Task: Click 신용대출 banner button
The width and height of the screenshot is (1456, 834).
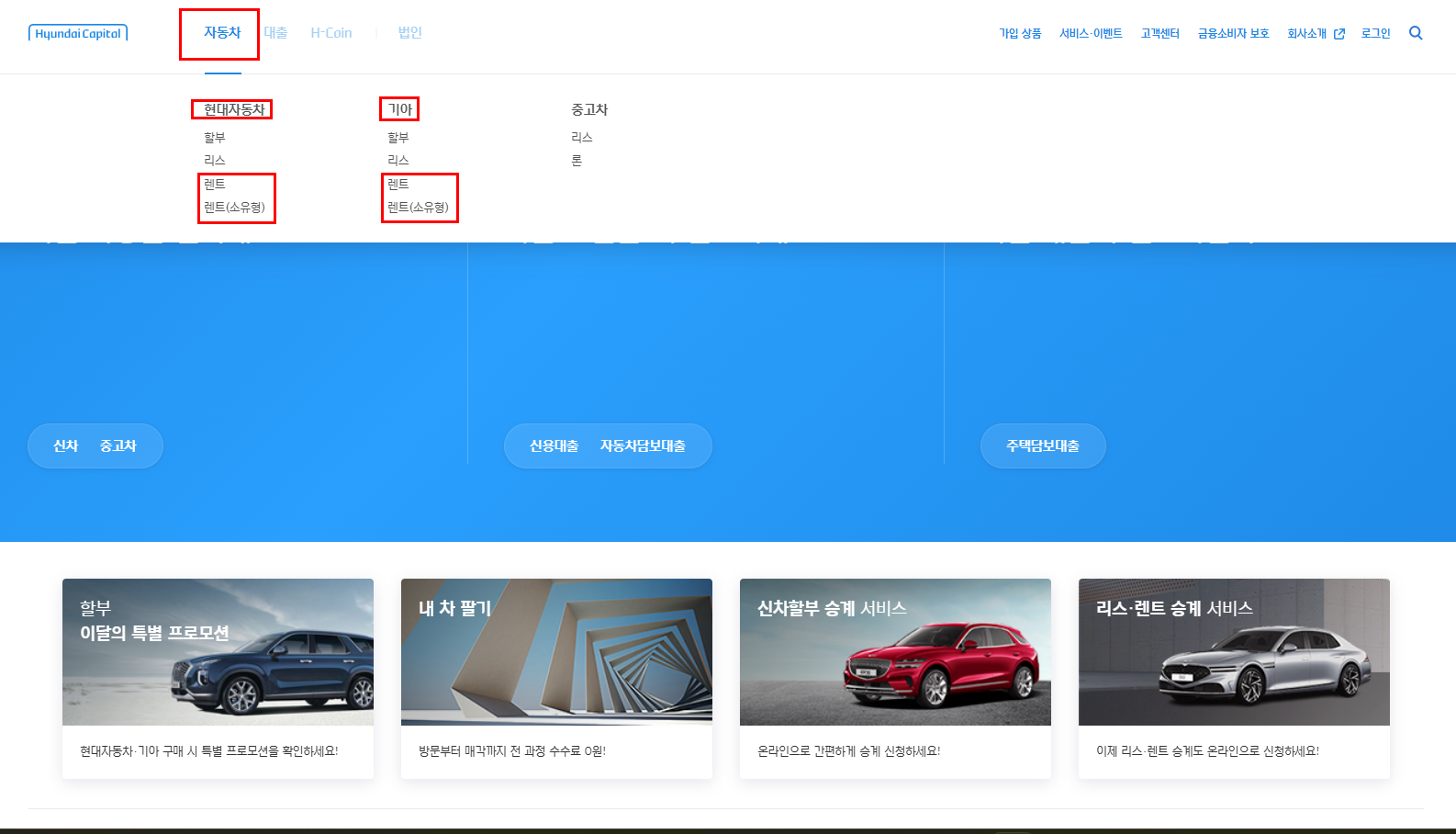Action: point(554,446)
